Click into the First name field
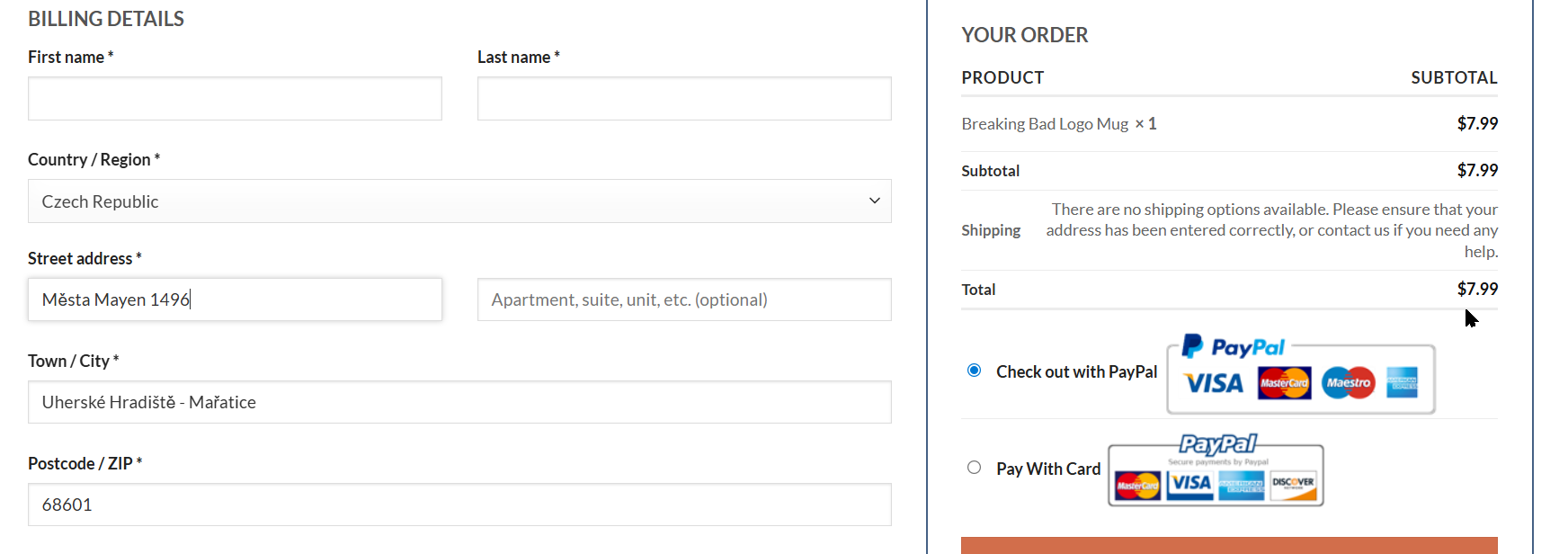Viewport: 1568px width, 554px height. point(235,99)
